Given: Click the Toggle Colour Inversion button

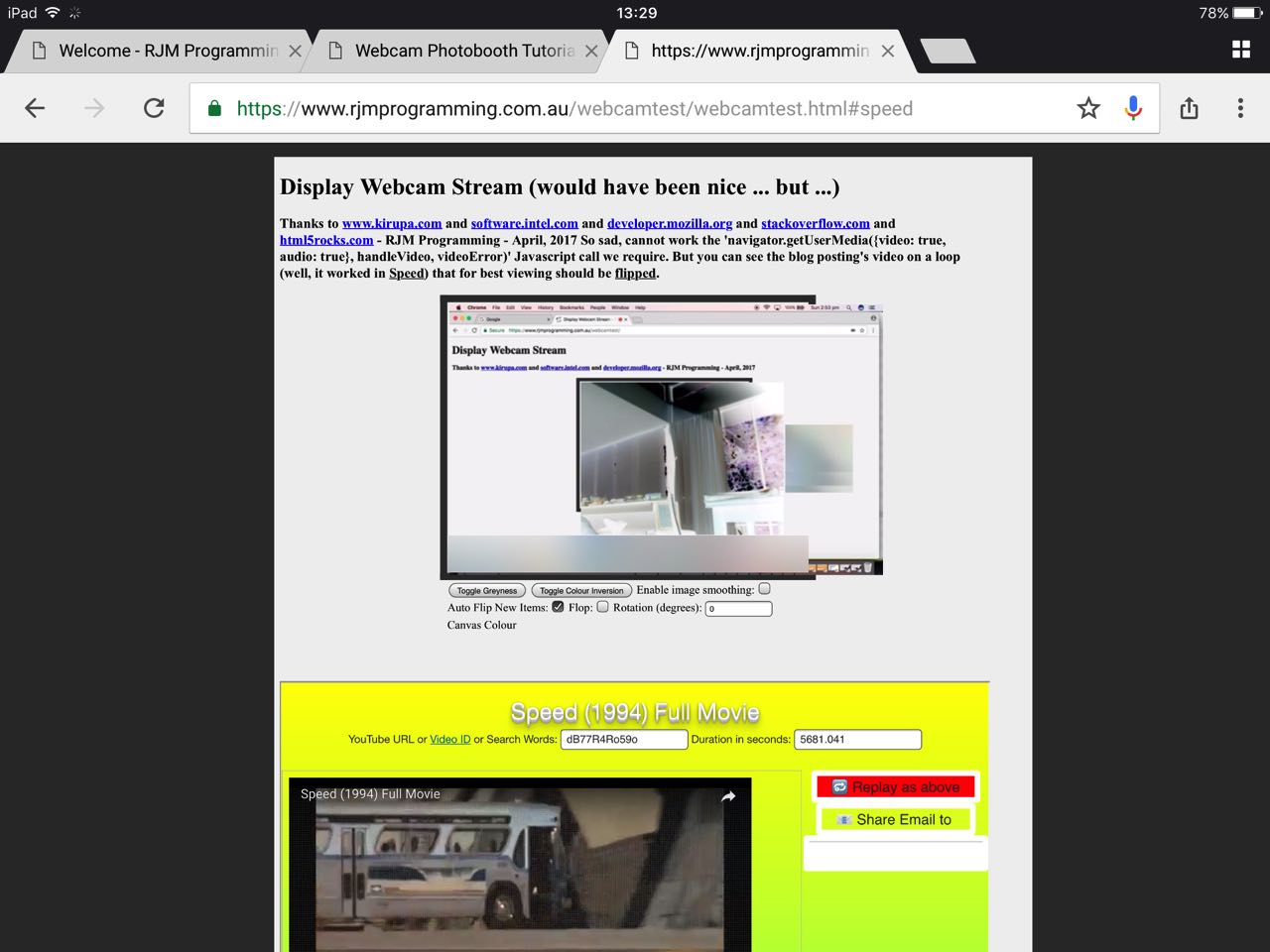Looking at the screenshot, I should pyautogui.click(x=581, y=590).
